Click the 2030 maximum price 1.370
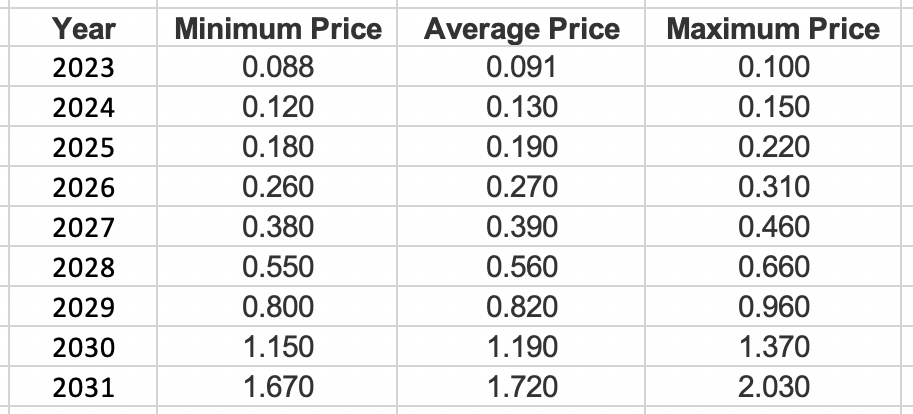The width and height of the screenshot is (913, 414). (x=773, y=346)
